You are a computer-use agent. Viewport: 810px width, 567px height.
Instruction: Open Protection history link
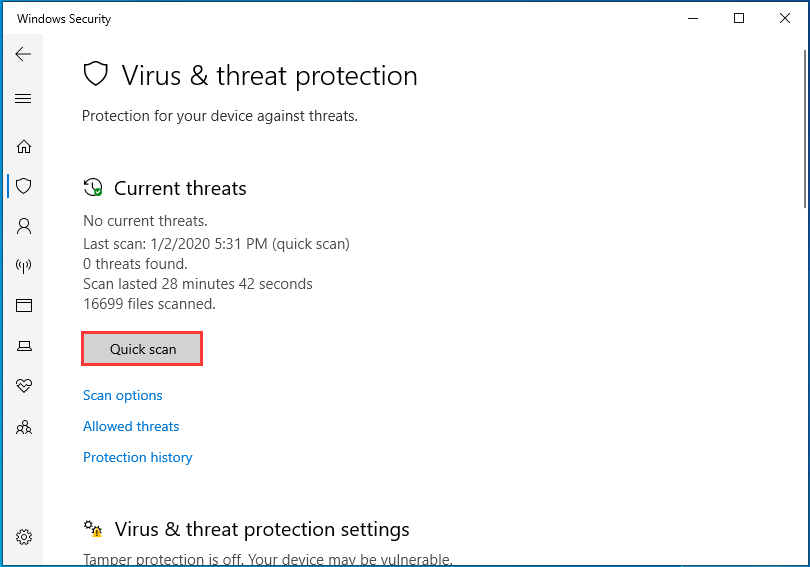coord(137,458)
